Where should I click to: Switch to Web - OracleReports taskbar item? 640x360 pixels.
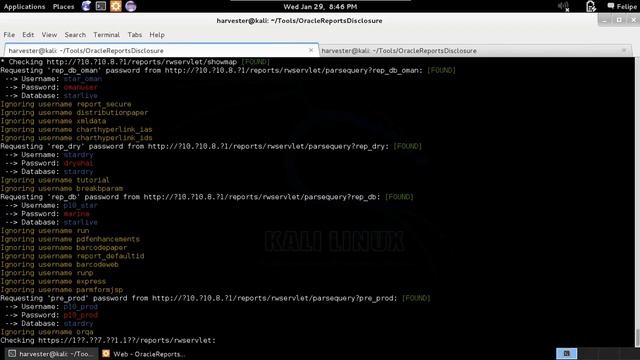tap(144, 354)
